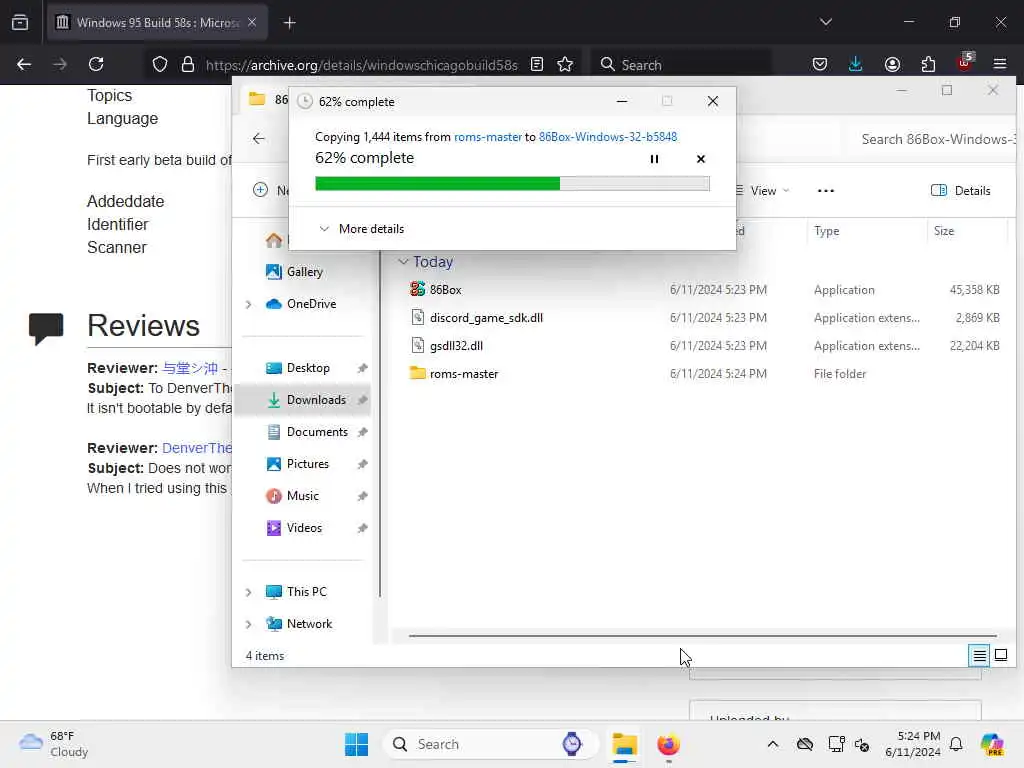Click the horizontal scrollbar in file list
Image resolution: width=1024 pixels, height=768 pixels.
pos(703,635)
